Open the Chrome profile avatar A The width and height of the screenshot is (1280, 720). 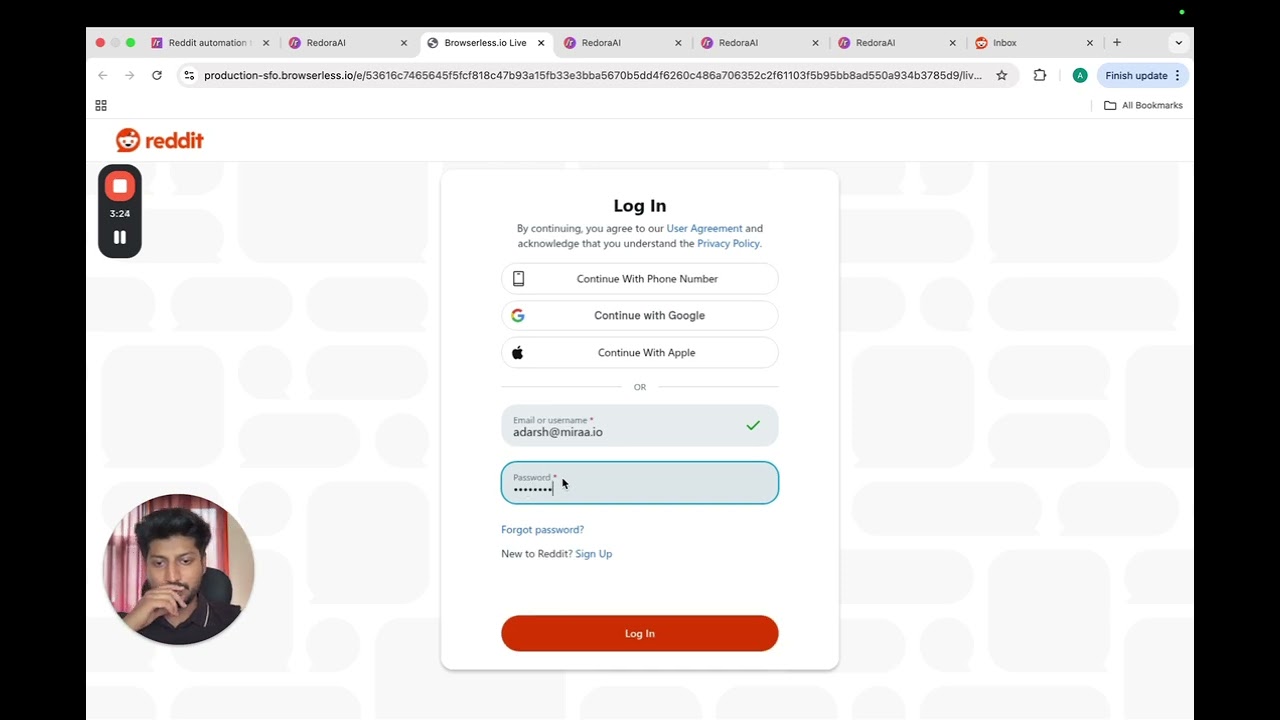click(1080, 75)
